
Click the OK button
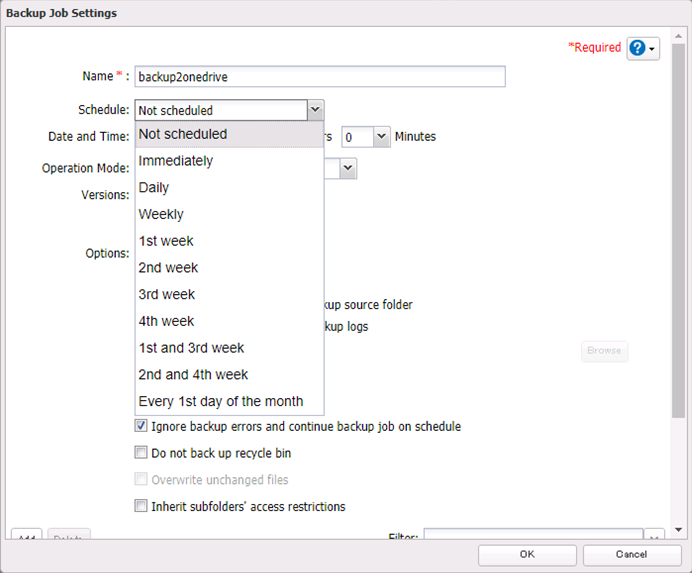pos(527,555)
